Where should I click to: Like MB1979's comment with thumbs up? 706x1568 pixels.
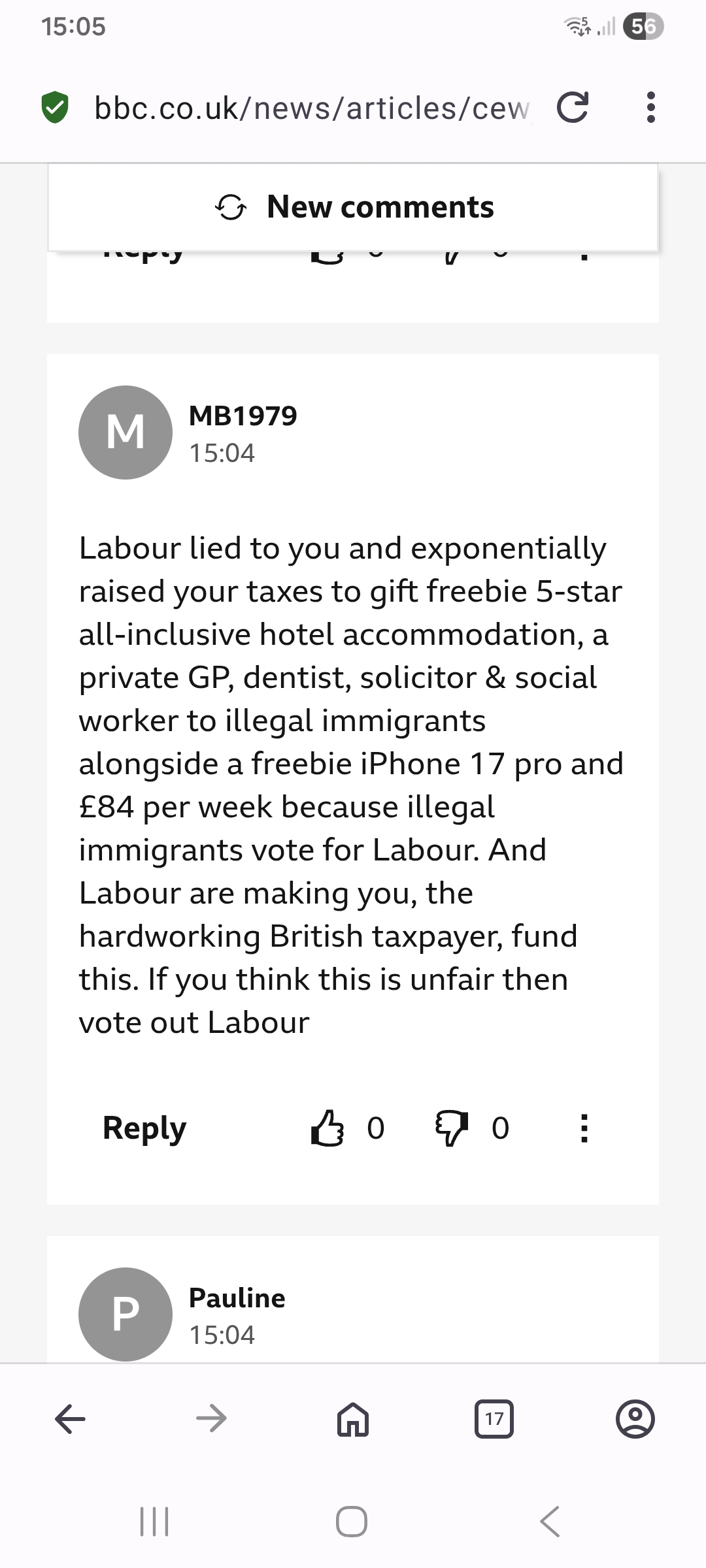tap(327, 1128)
